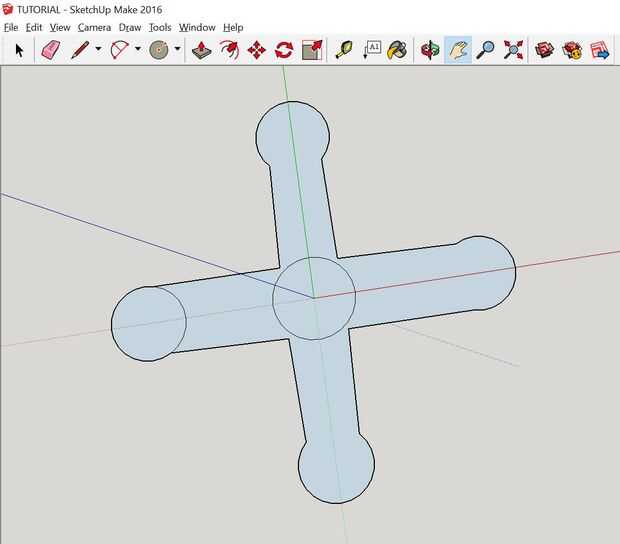
Task: Activate the Tape Measure tool
Action: point(344,50)
